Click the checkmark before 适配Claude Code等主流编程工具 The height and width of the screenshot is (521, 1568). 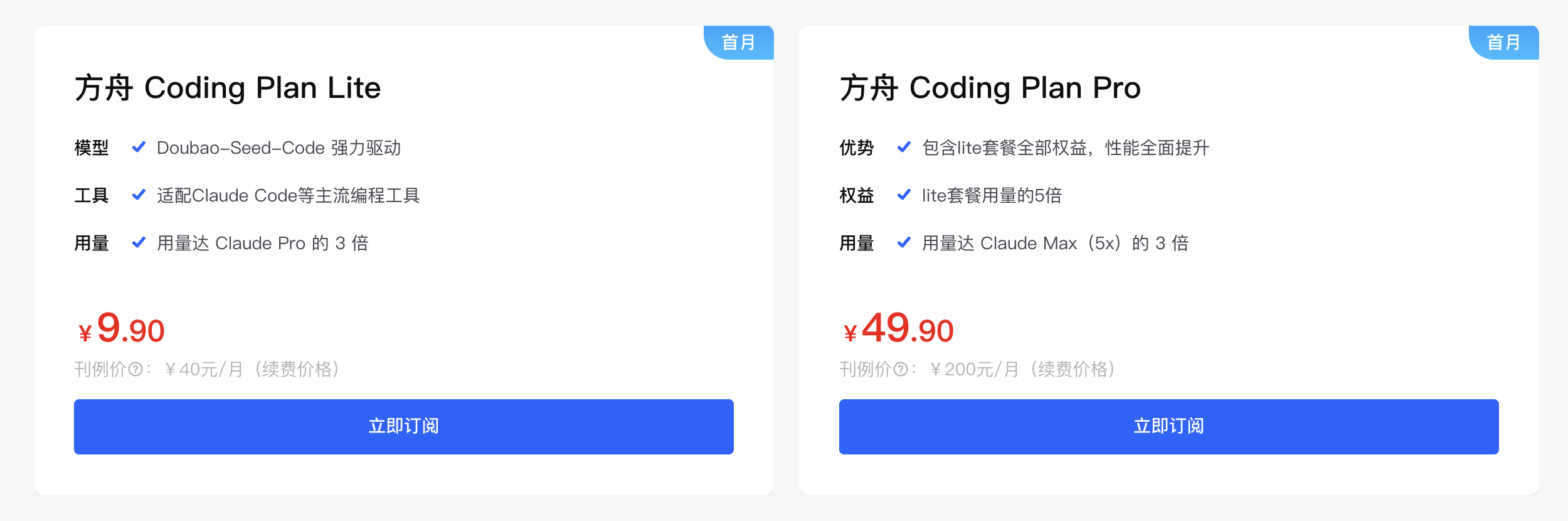pos(139,195)
